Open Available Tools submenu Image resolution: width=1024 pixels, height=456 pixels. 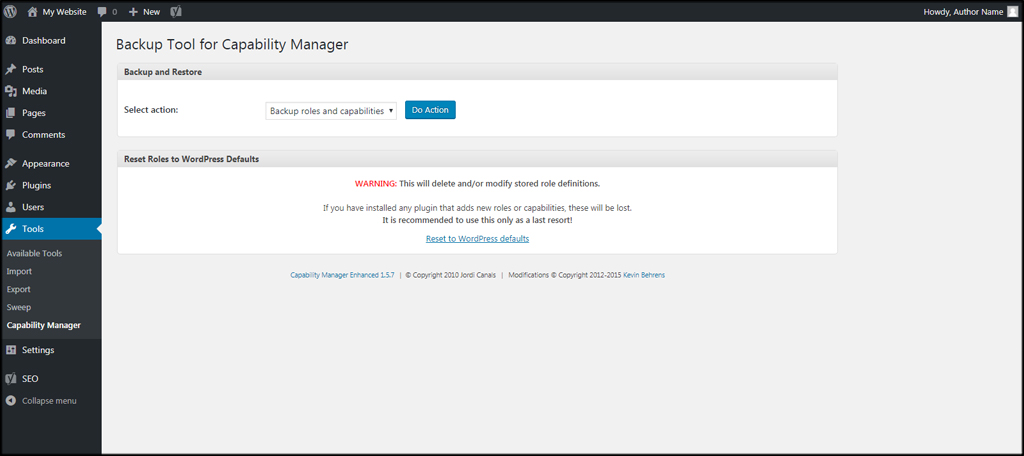click(x=35, y=253)
